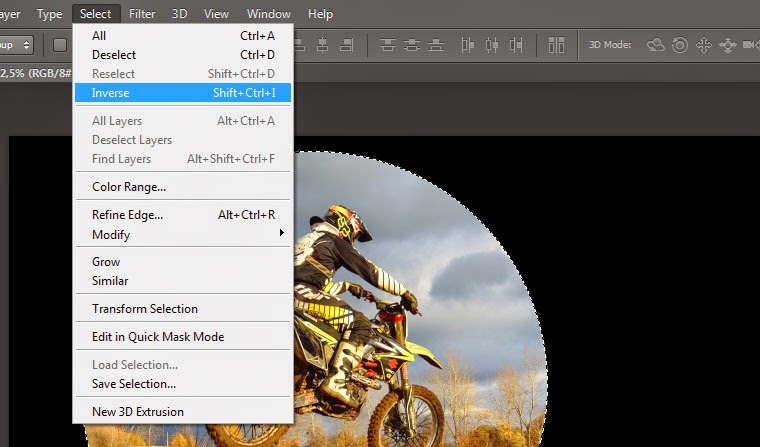Screen dimensions: 760x447
Task: Choose Deselect Layers menu entry
Action: pyautogui.click(x=183, y=140)
